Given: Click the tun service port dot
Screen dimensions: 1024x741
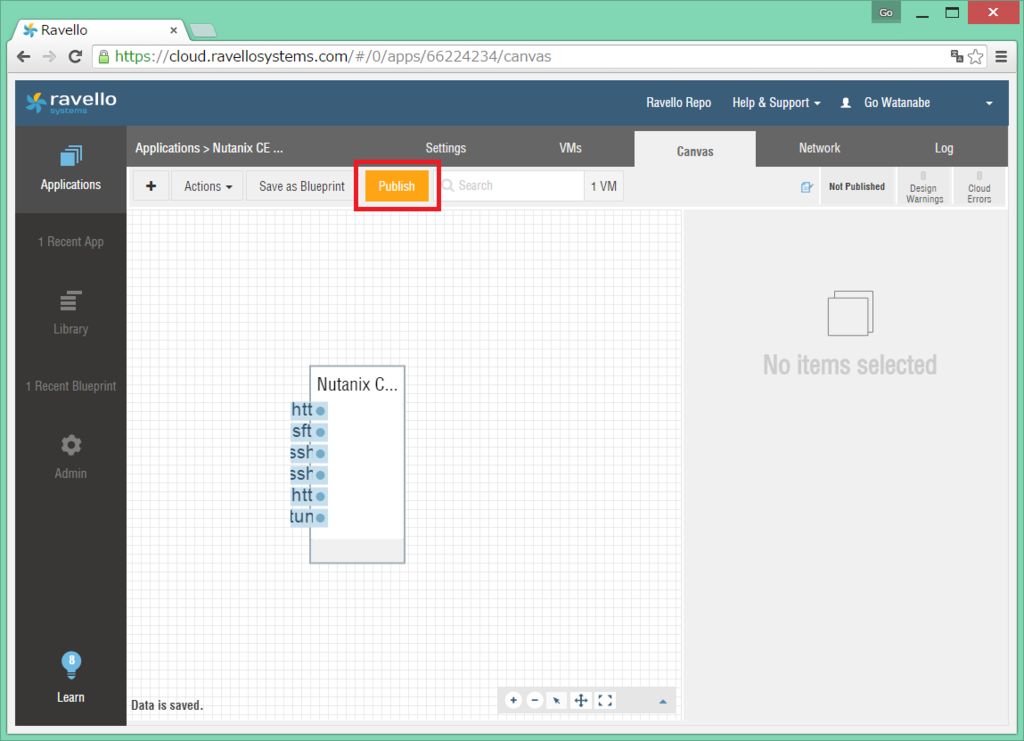Looking at the screenshot, I should coord(320,518).
